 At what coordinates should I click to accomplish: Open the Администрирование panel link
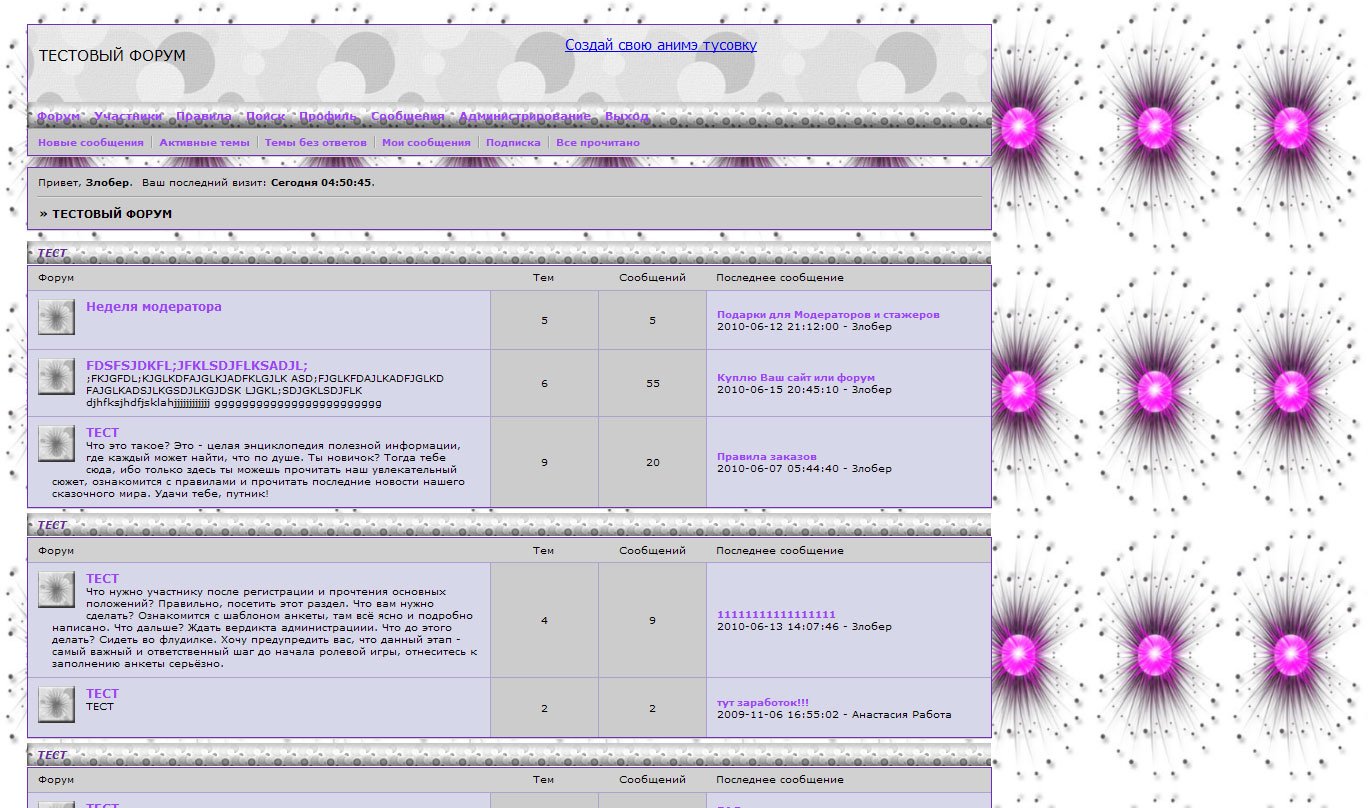[525, 116]
